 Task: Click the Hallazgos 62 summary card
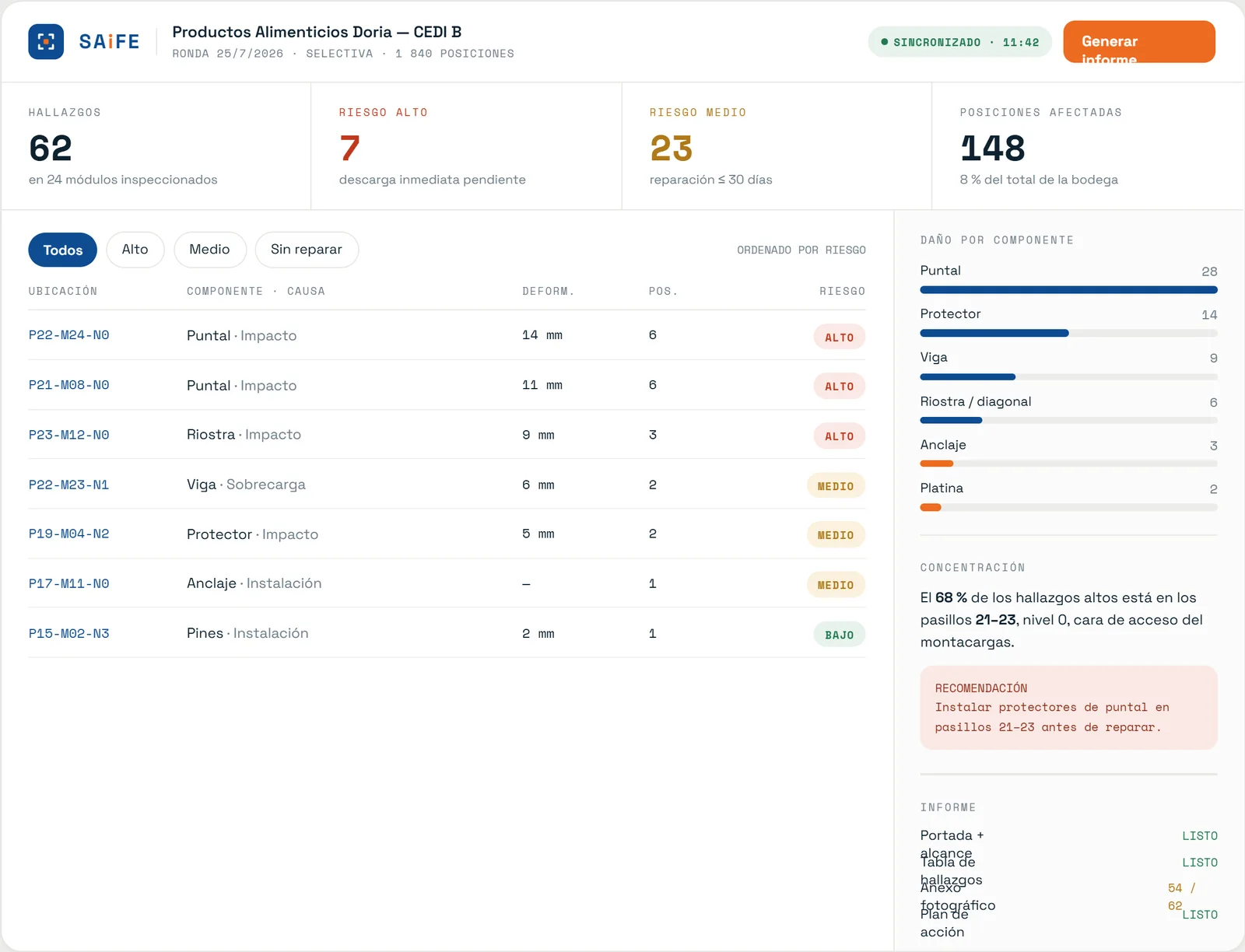[x=156, y=146]
